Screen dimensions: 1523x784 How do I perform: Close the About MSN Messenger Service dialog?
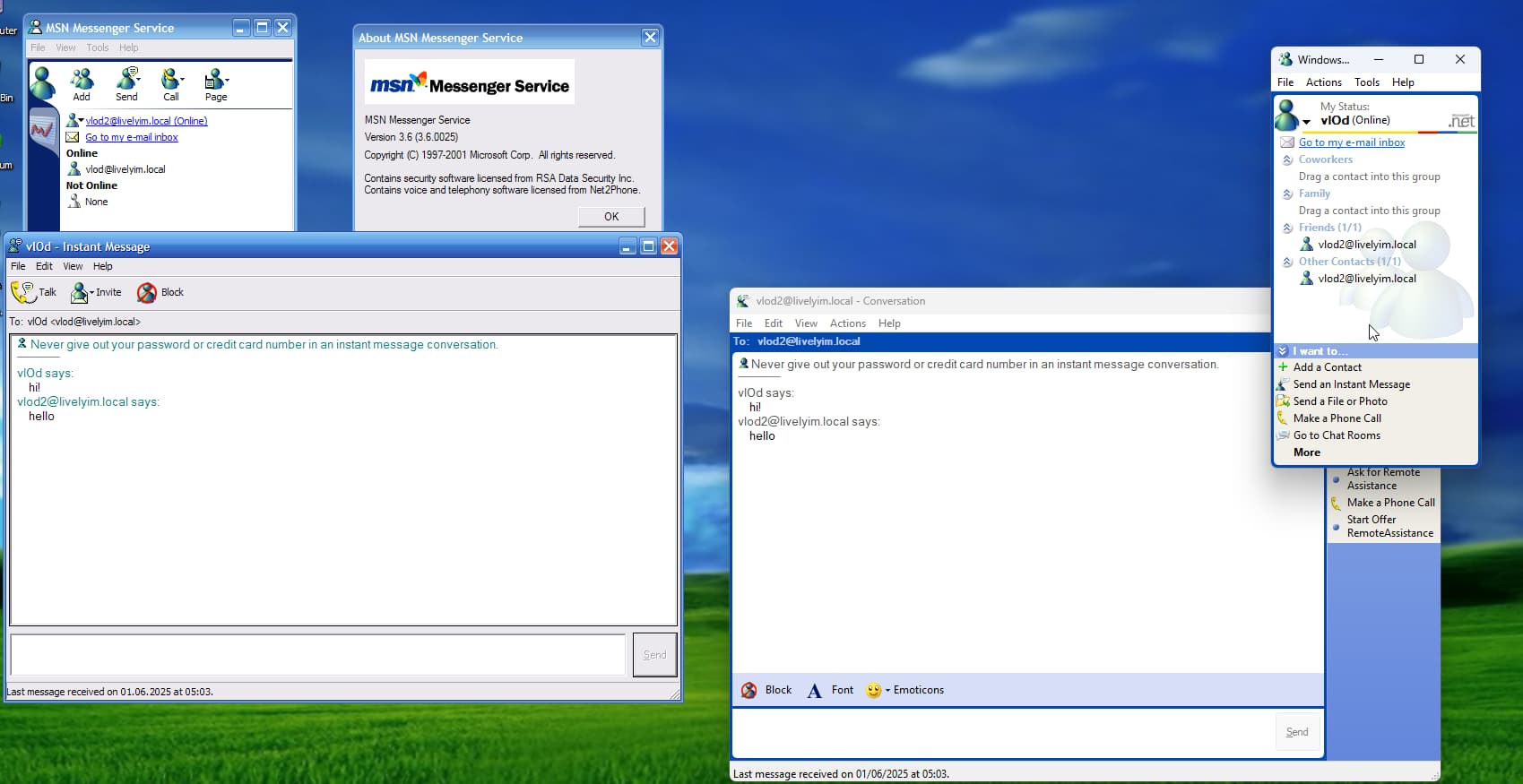point(650,37)
